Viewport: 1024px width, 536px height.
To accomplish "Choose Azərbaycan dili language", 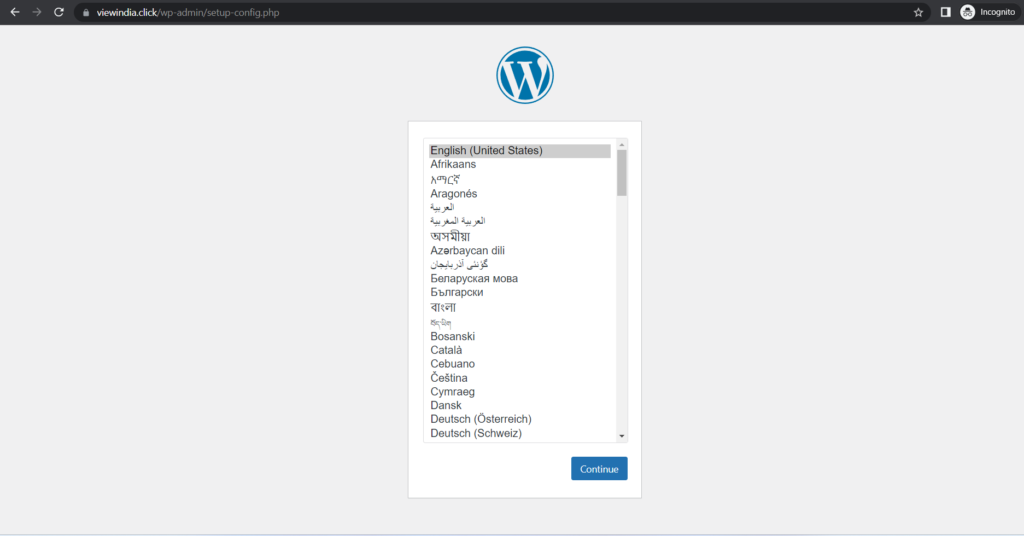I will [x=520, y=251].
